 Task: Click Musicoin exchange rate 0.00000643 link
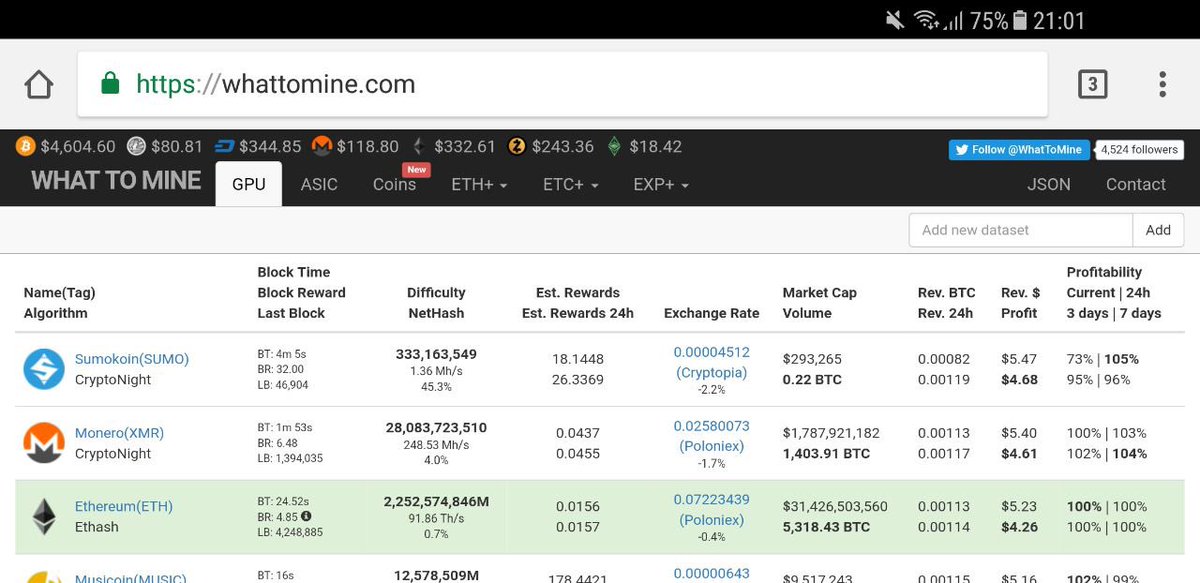[711, 574]
